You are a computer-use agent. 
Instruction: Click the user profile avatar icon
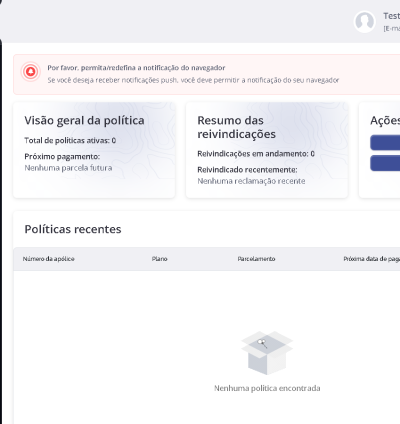[x=364, y=22]
